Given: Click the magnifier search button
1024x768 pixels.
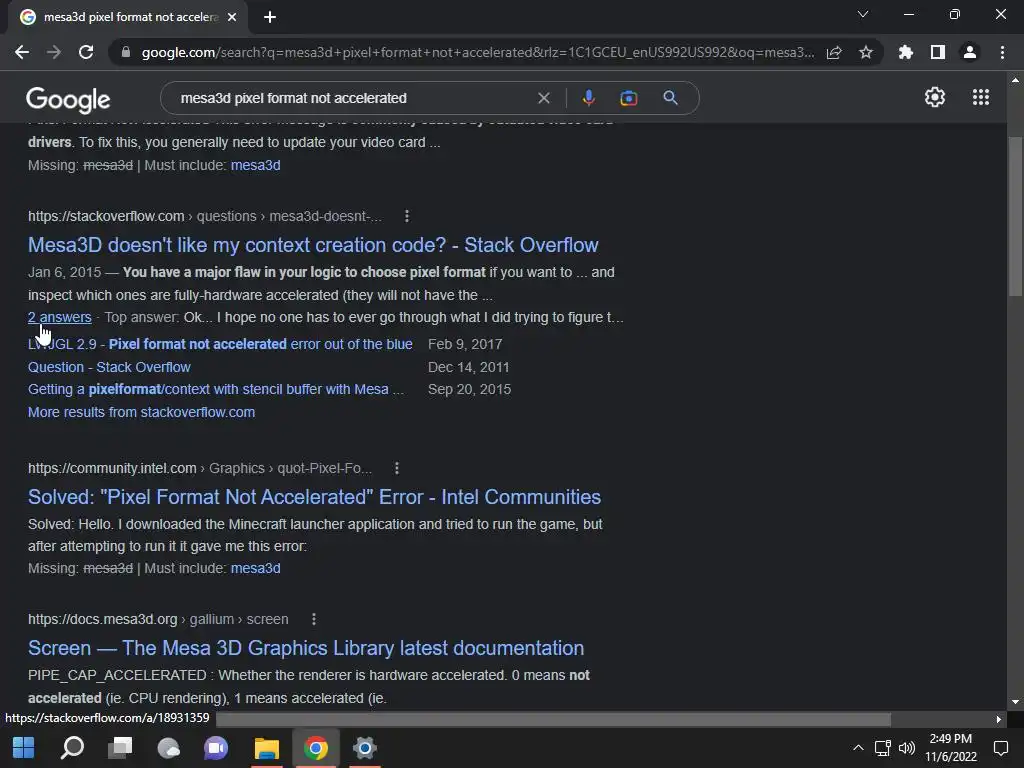Looking at the screenshot, I should point(670,98).
